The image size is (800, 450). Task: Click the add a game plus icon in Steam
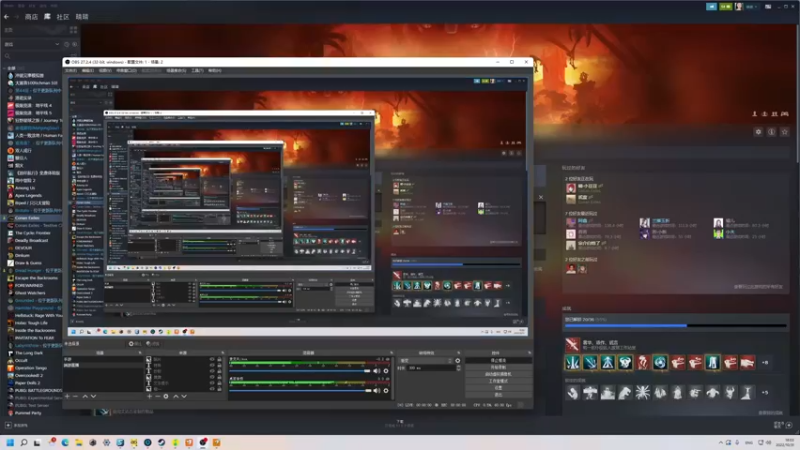pos(8,425)
